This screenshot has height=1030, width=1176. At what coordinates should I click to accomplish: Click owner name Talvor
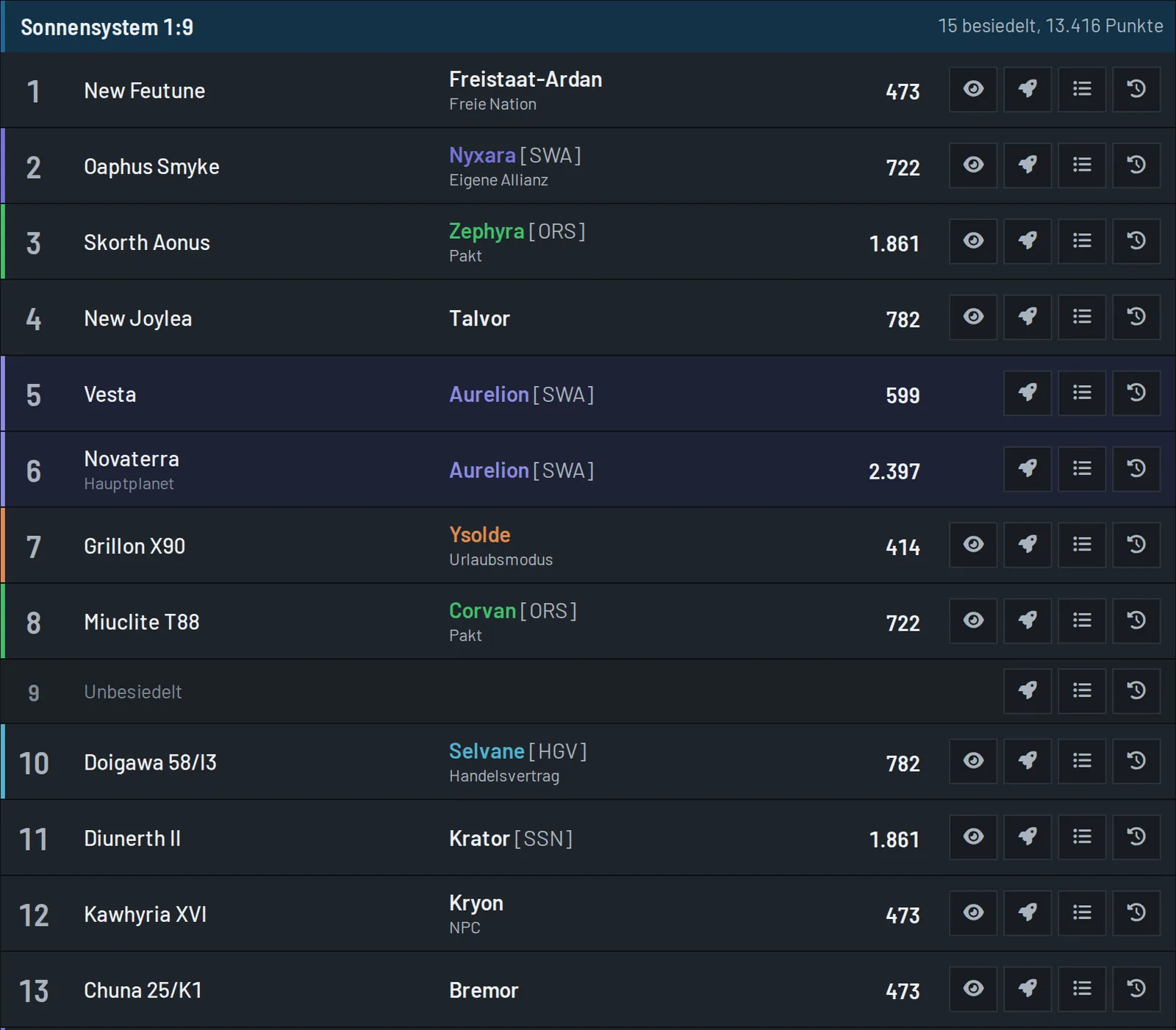click(x=479, y=318)
